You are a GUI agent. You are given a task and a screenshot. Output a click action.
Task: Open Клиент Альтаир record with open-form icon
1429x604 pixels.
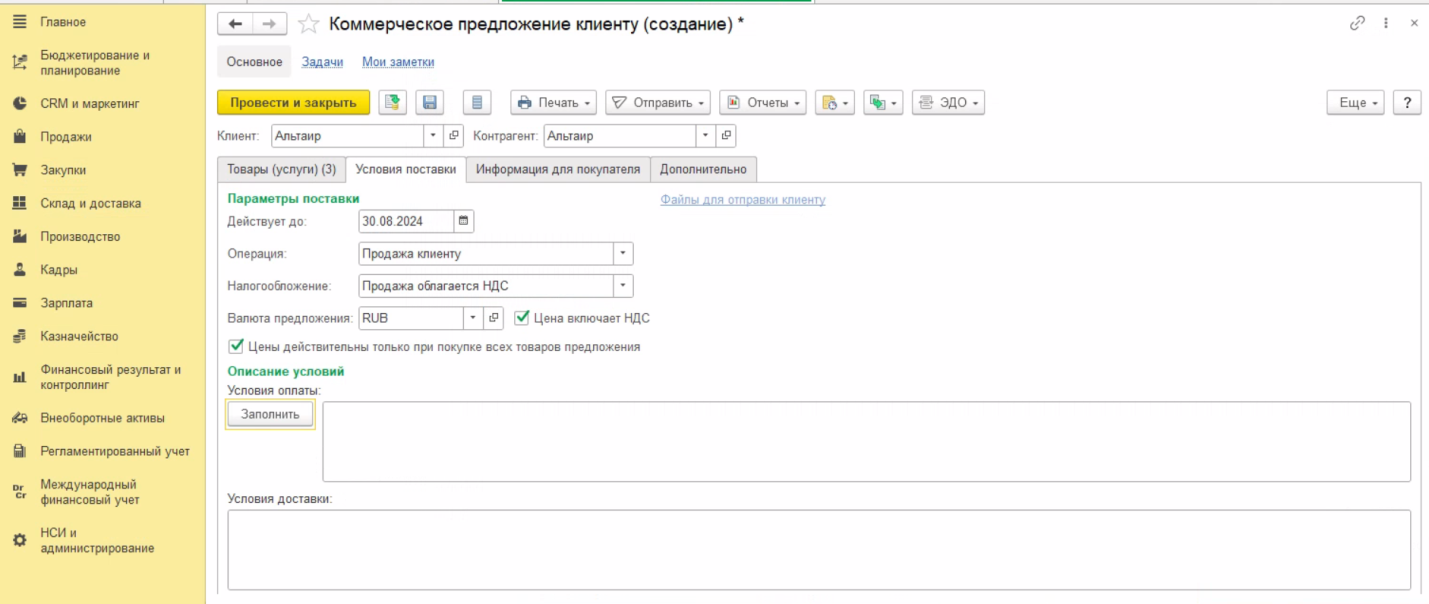coord(454,136)
